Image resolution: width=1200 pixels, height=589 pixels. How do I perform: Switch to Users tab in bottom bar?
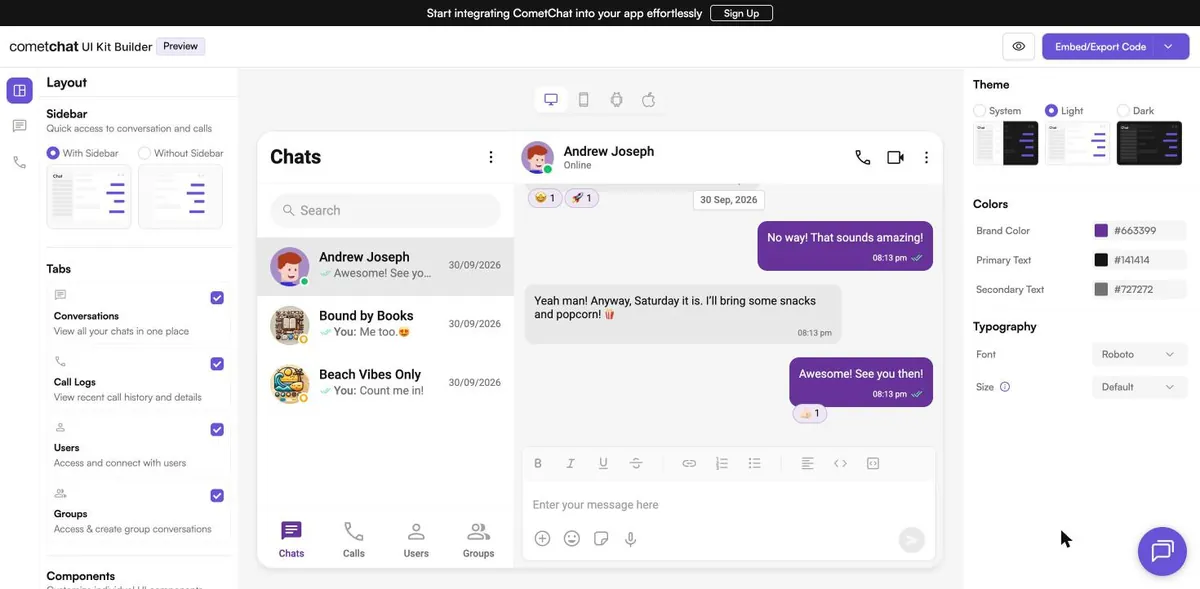416,540
